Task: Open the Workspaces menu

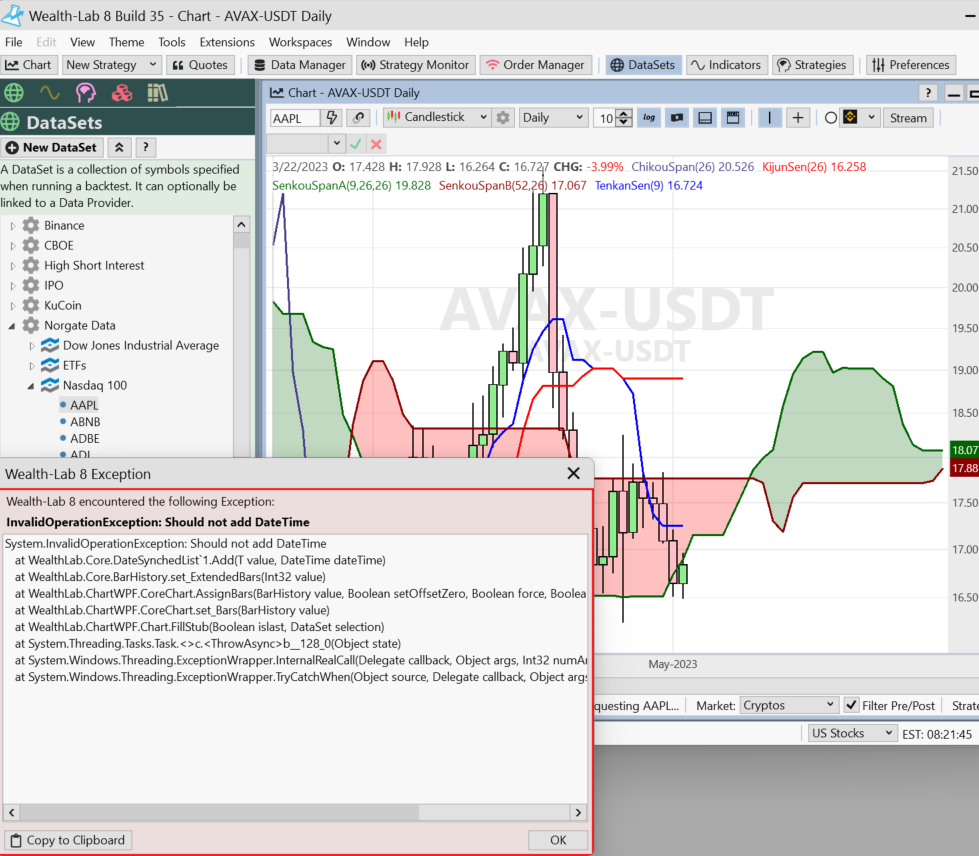Action: click(x=300, y=42)
